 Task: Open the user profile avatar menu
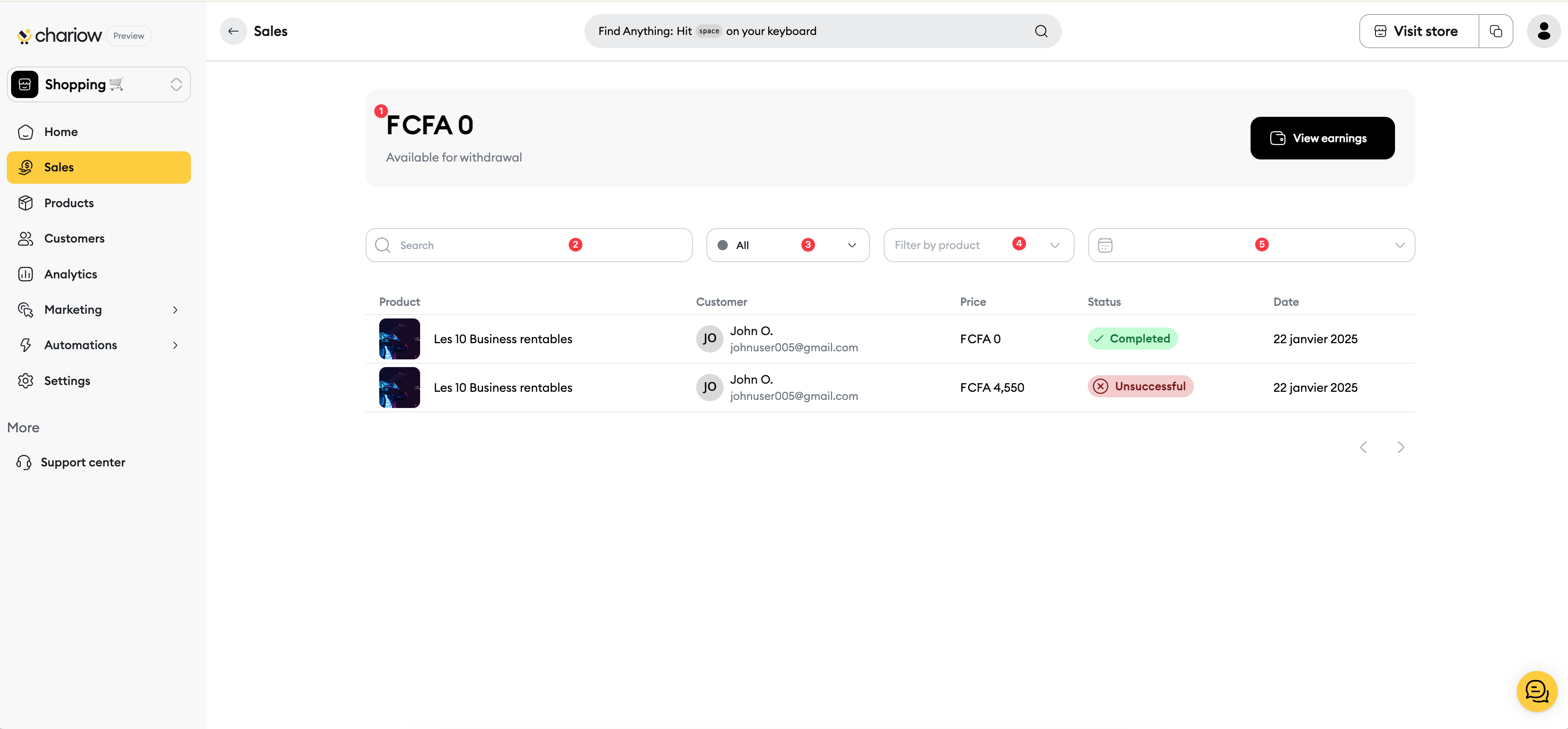coord(1544,31)
